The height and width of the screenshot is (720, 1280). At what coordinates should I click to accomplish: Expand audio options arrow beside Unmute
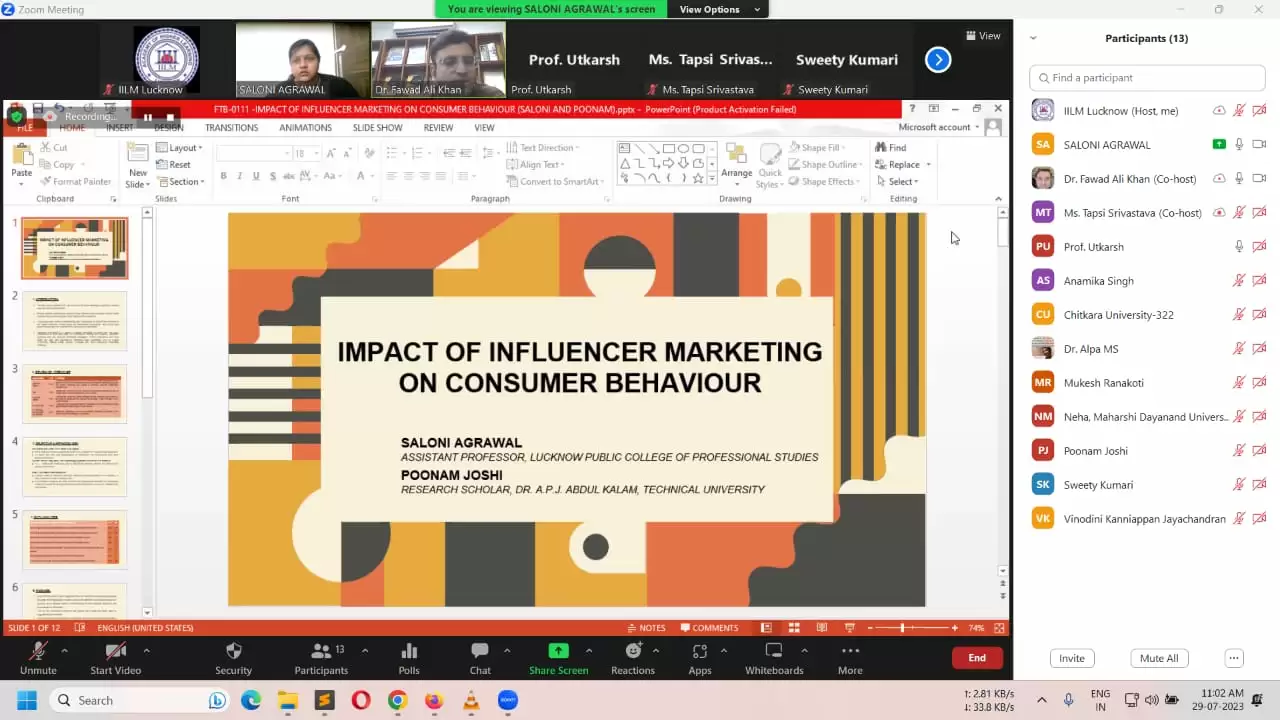[x=65, y=650]
